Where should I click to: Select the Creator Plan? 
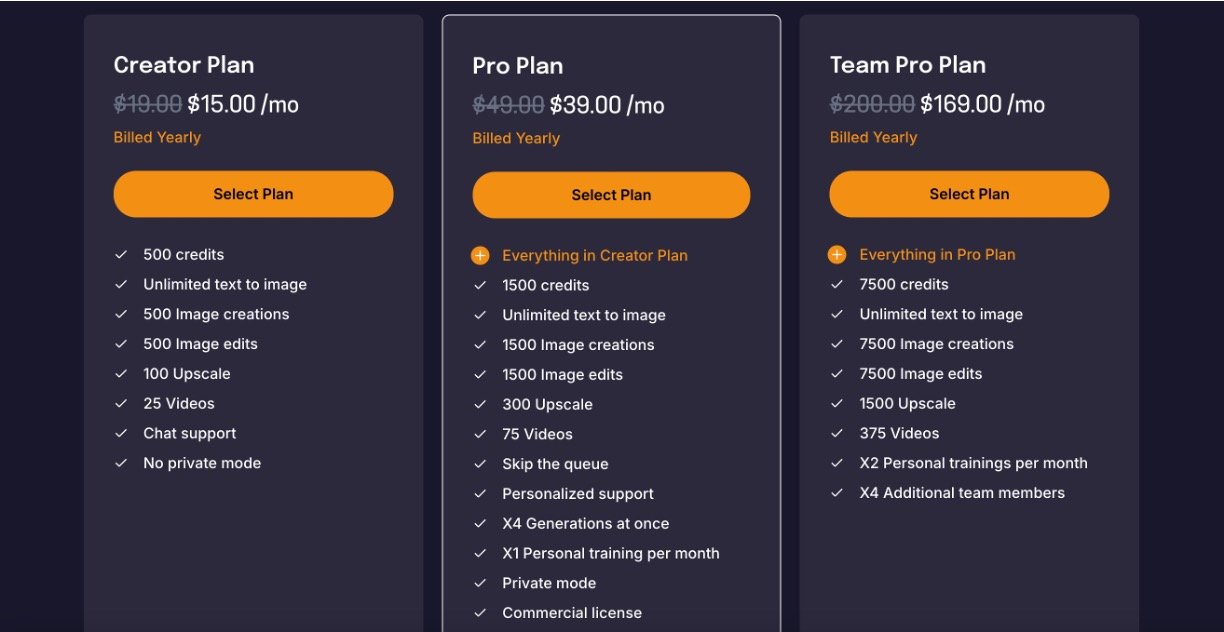click(253, 194)
